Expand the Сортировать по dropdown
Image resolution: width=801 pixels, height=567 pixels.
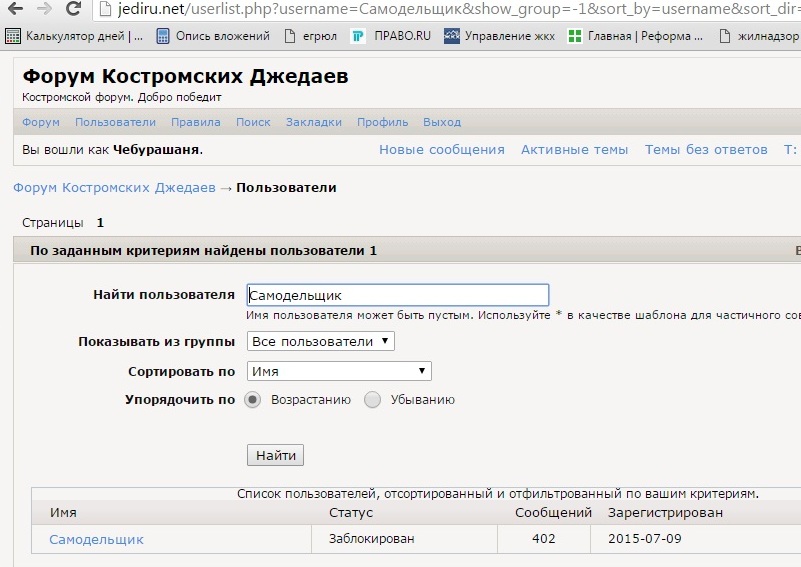(x=339, y=371)
